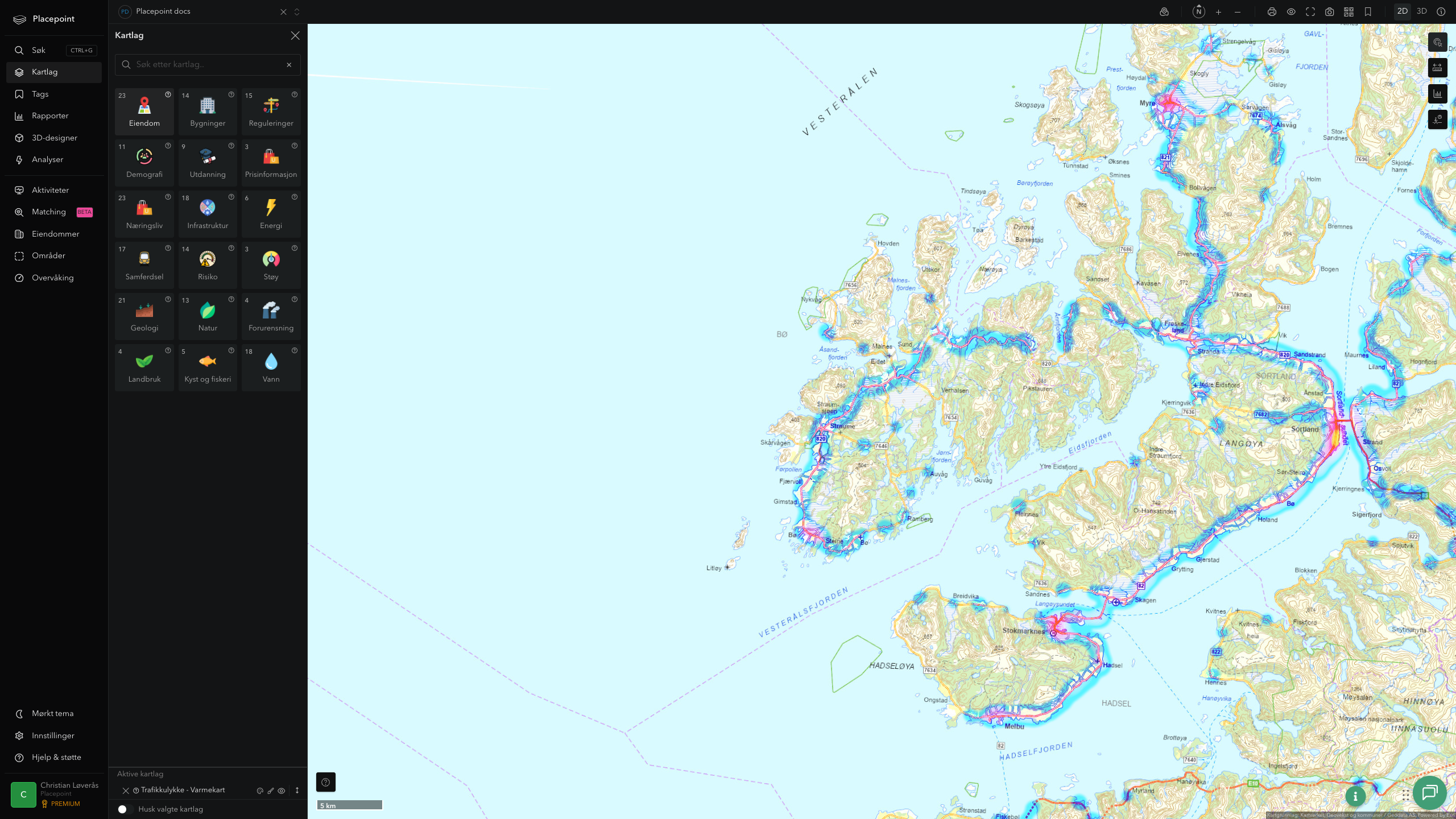Open the Landbruk layer category
The image size is (1456, 819).
click(144, 367)
